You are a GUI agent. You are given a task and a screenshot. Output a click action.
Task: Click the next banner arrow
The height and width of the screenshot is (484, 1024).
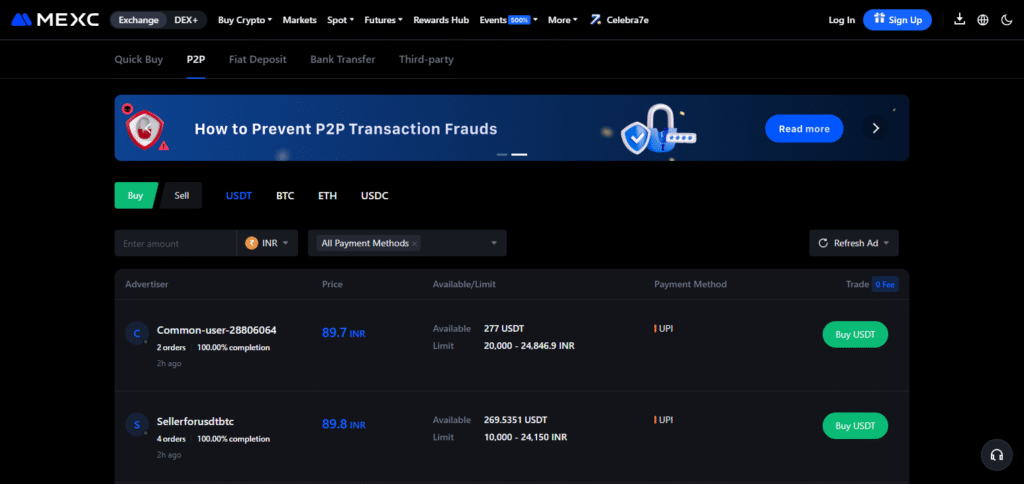click(x=876, y=128)
